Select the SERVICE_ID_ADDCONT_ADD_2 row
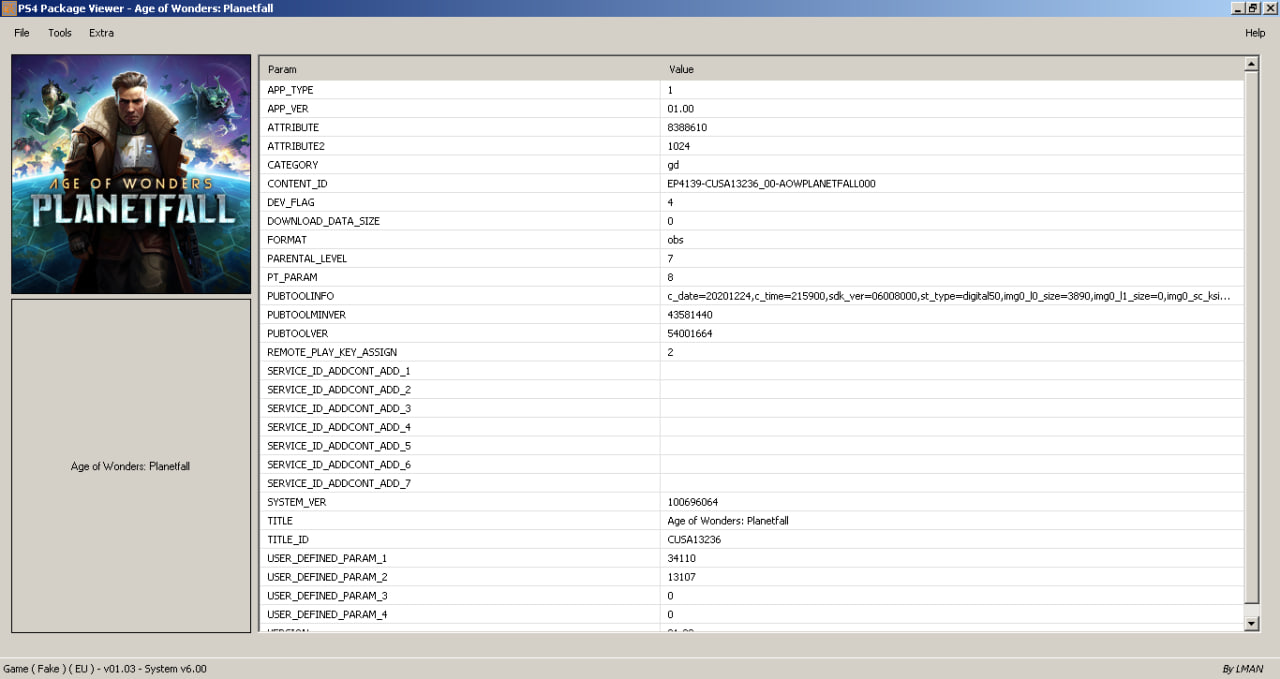The image size is (1280, 679). (752, 389)
